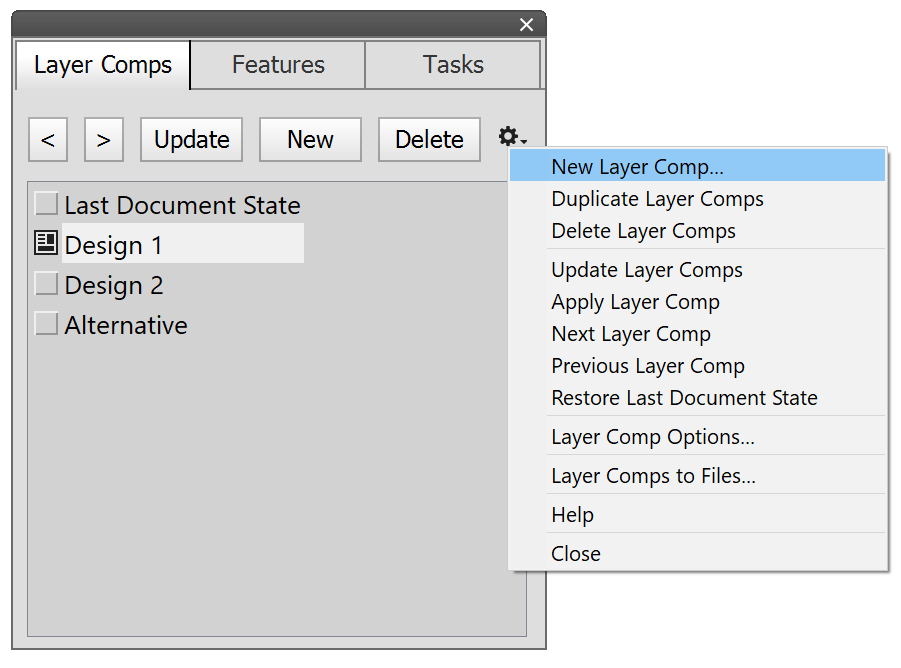Enable the Design 2 layer comp checkbox
This screenshot has height=668, width=901.
46,284
